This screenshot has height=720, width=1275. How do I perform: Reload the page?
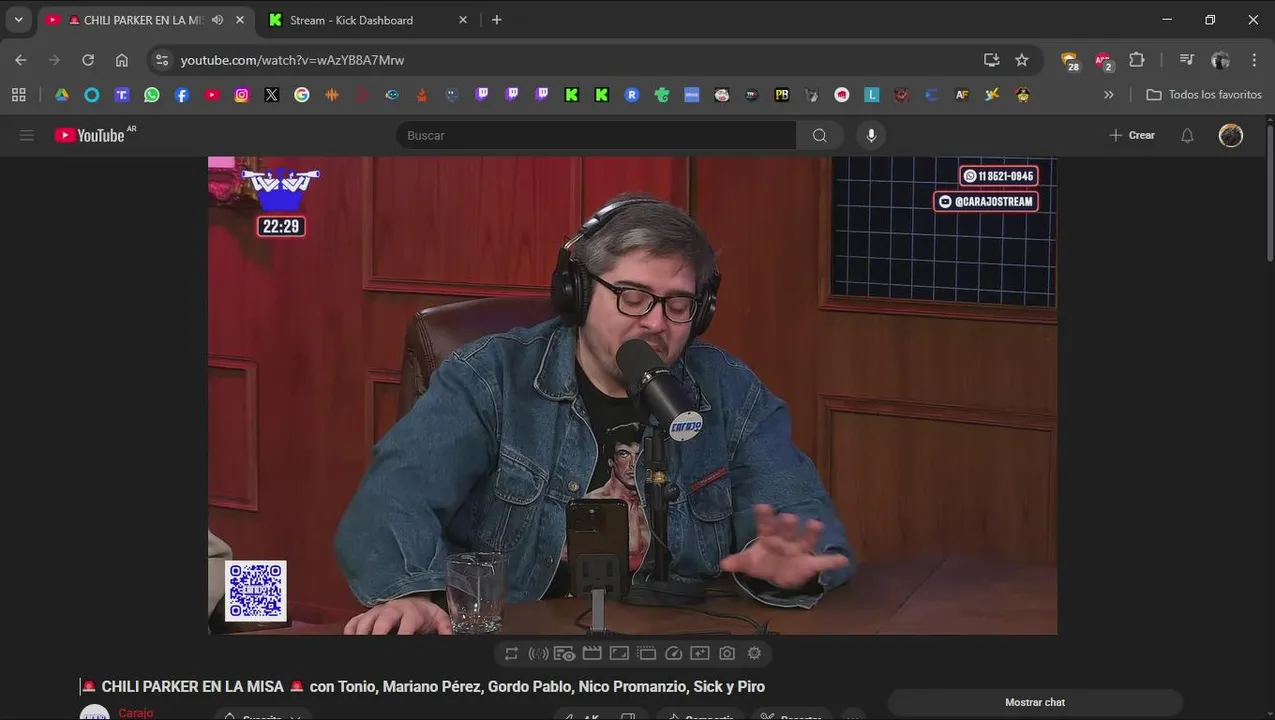click(x=88, y=60)
